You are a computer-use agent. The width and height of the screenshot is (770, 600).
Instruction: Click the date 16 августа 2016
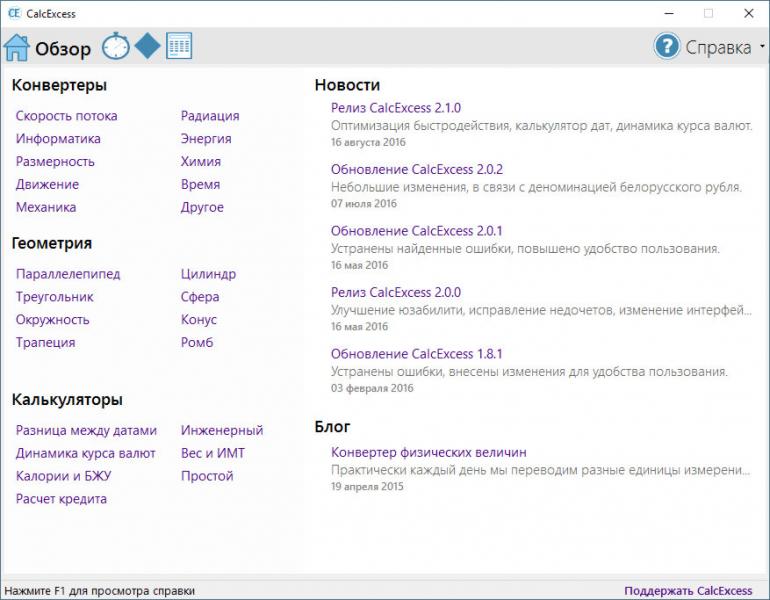[x=368, y=142]
